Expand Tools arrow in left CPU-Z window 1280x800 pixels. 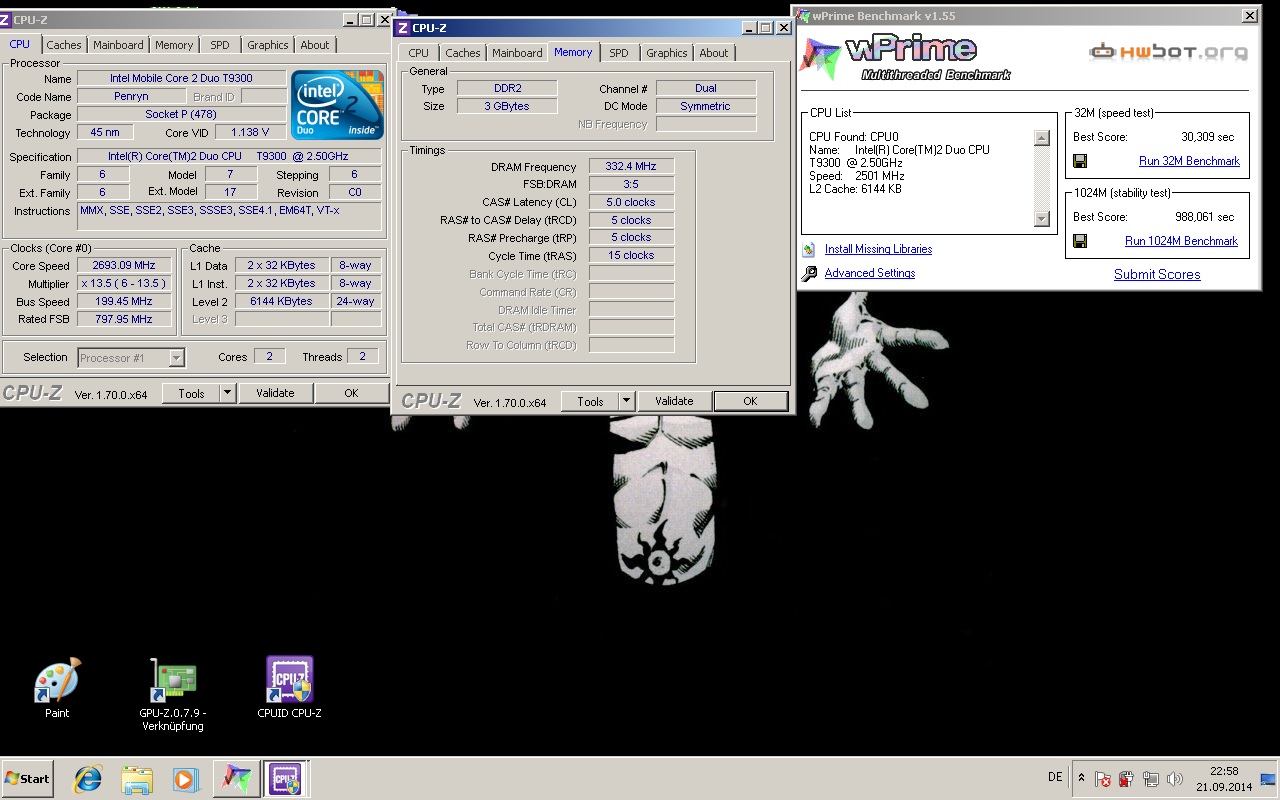click(228, 393)
